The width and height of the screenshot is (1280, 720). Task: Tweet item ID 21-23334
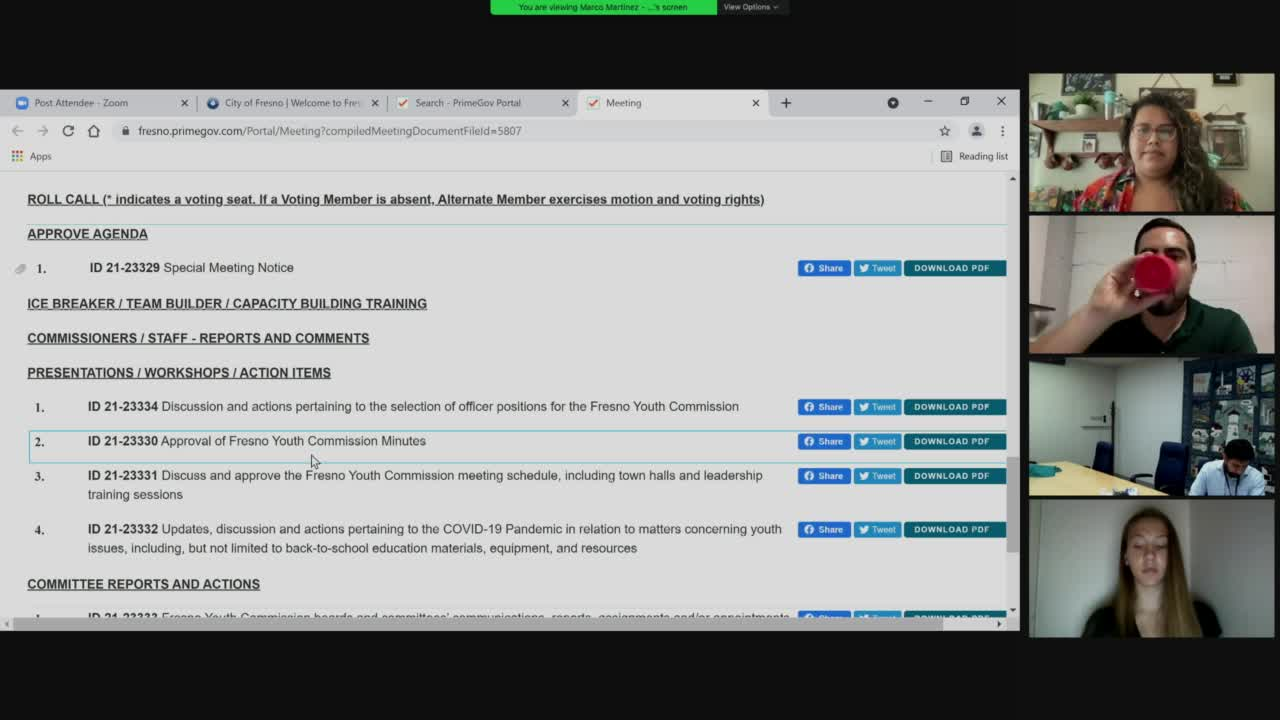877,407
